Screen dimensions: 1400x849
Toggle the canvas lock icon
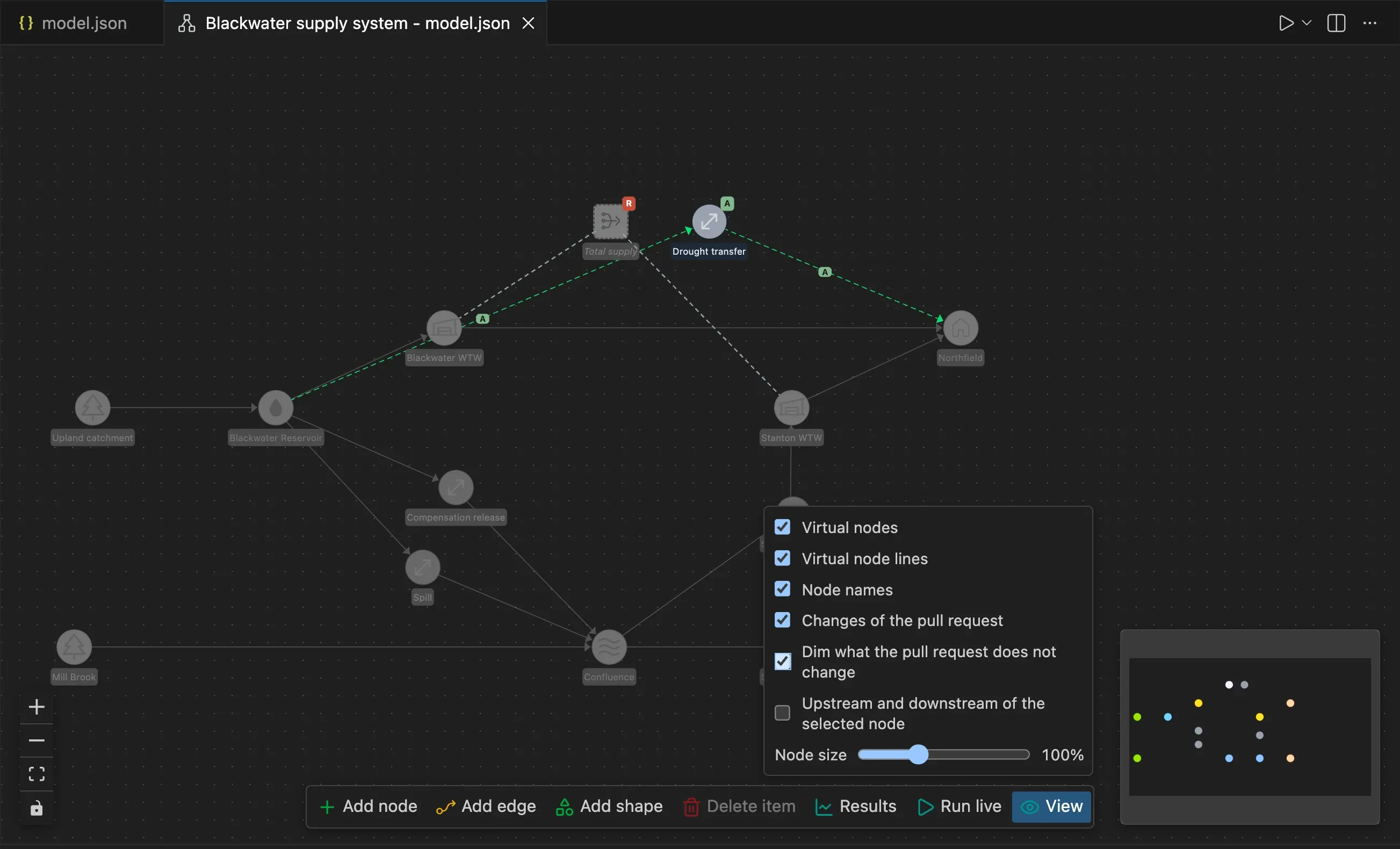37,808
